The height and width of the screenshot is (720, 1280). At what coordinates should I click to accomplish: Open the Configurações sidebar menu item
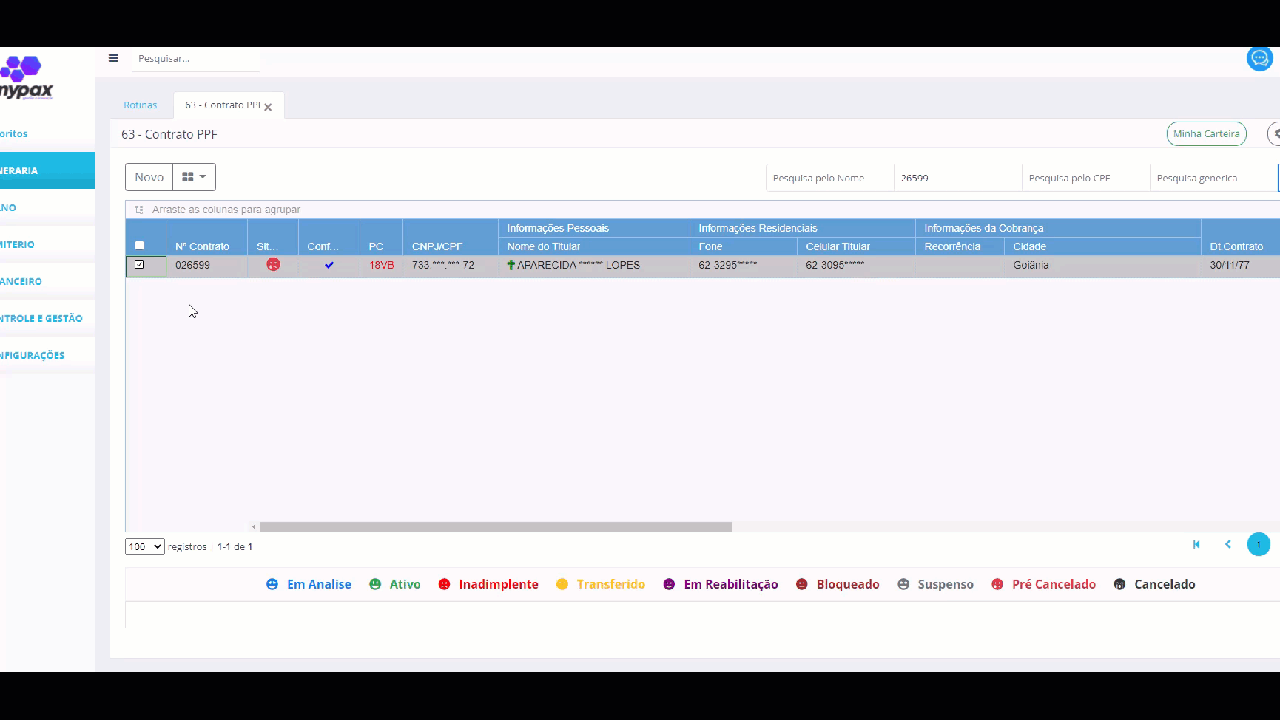pyautogui.click(x=47, y=355)
